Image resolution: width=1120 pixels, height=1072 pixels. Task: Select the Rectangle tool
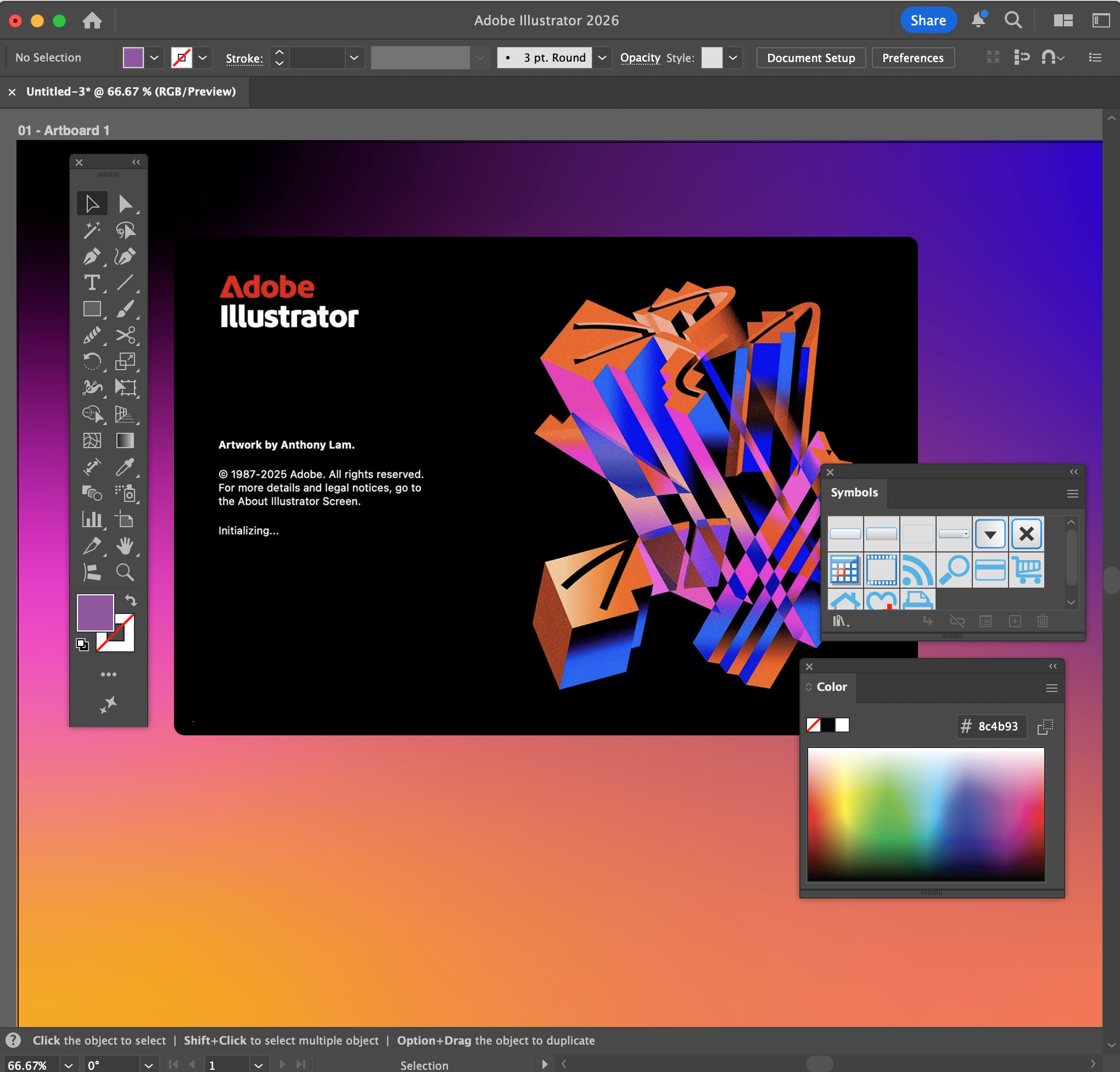coord(91,309)
